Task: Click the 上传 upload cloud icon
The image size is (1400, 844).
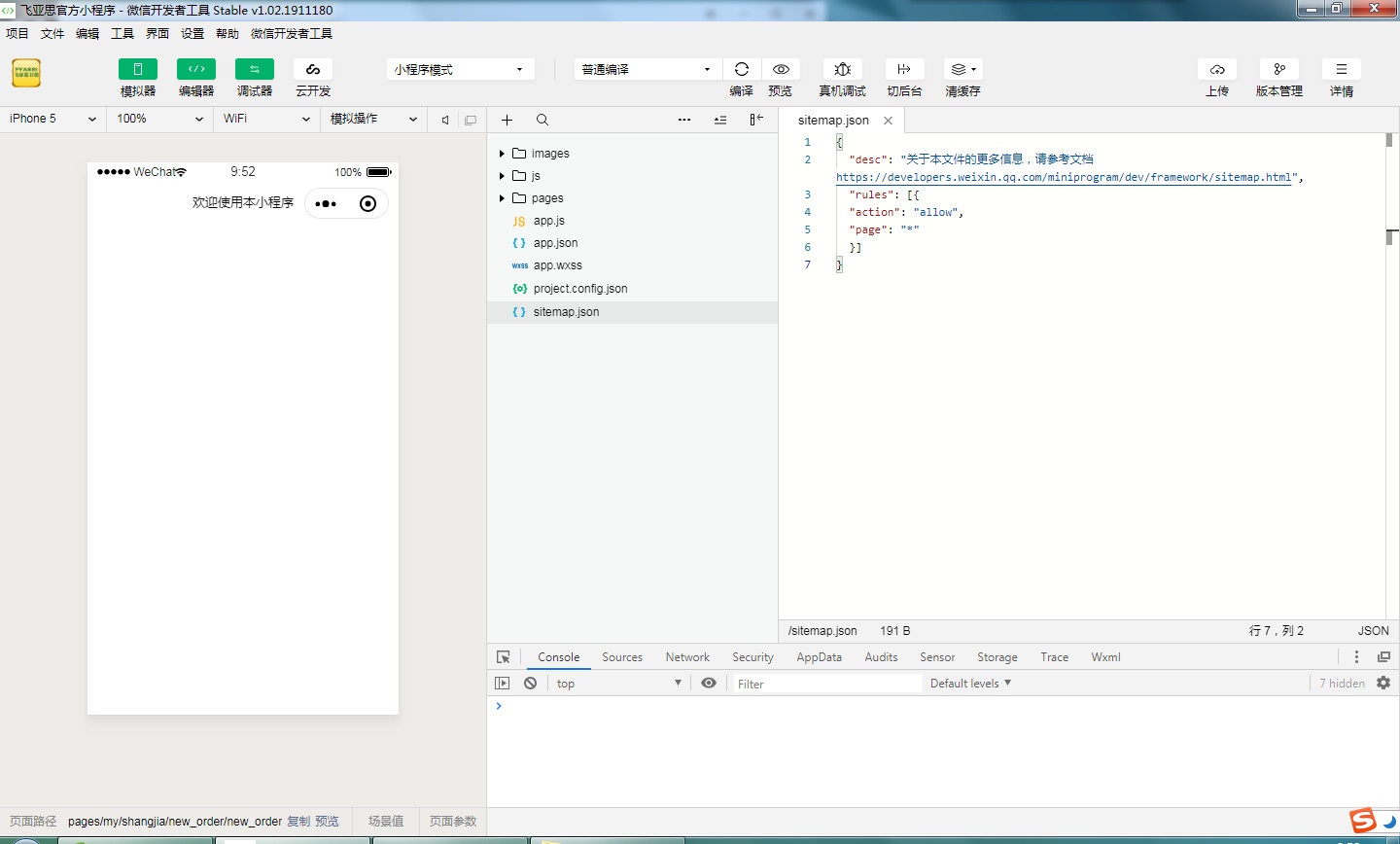Action: tap(1217, 69)
